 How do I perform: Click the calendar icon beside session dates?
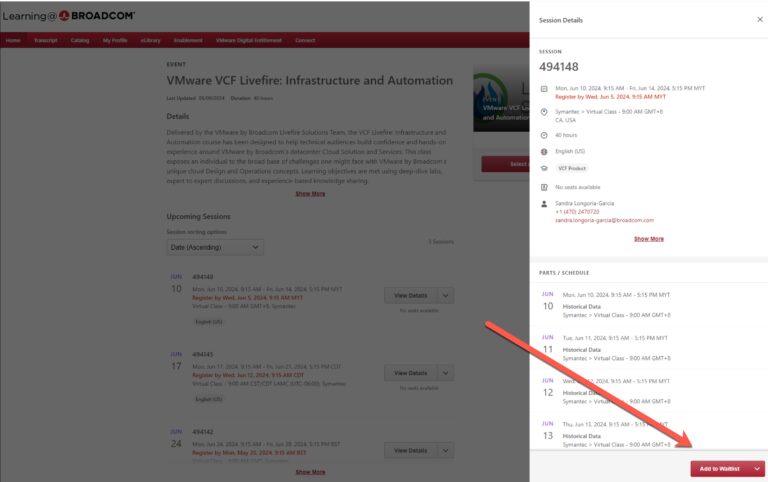[x=544, y=89]
